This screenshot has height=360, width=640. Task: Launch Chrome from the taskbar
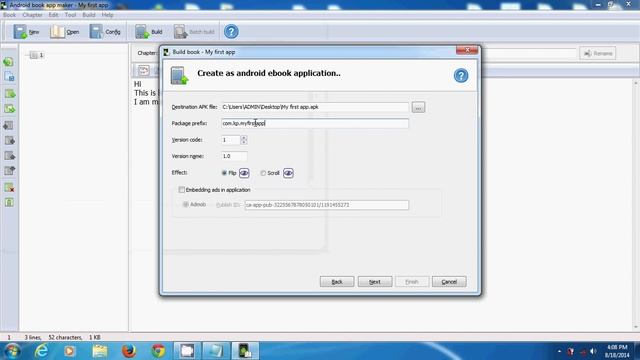pos(158,351)
